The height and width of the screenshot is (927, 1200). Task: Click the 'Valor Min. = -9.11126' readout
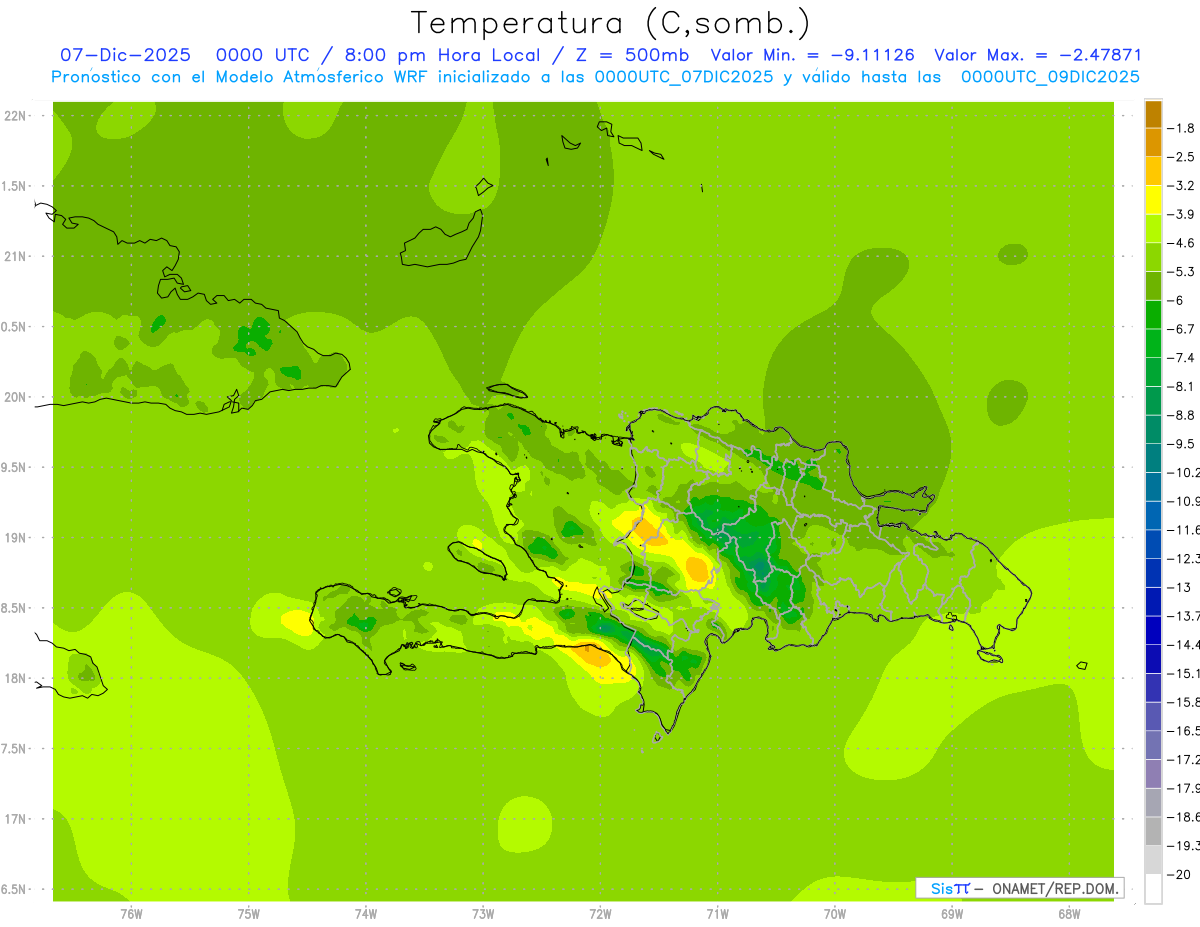tap(812, 55)
